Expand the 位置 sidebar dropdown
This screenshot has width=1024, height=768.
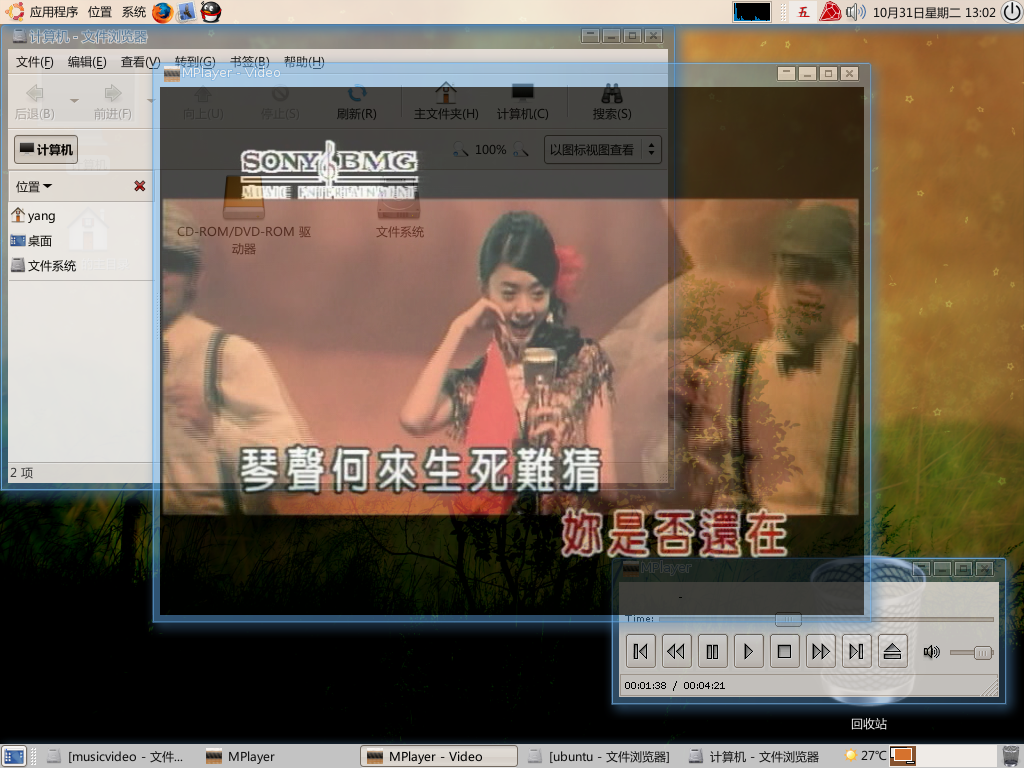coord(34,187)
